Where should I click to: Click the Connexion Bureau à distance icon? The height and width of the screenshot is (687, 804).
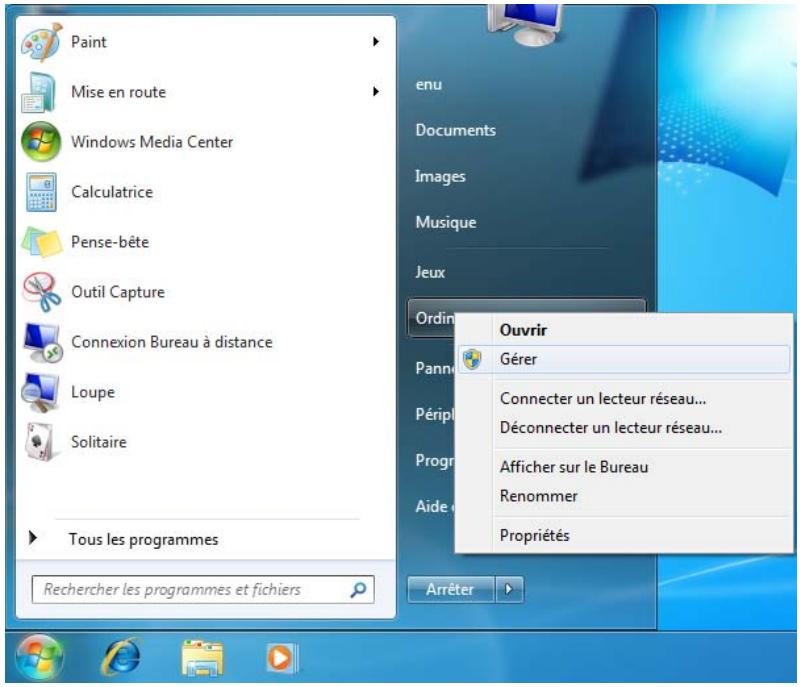(x=43, y=342)
